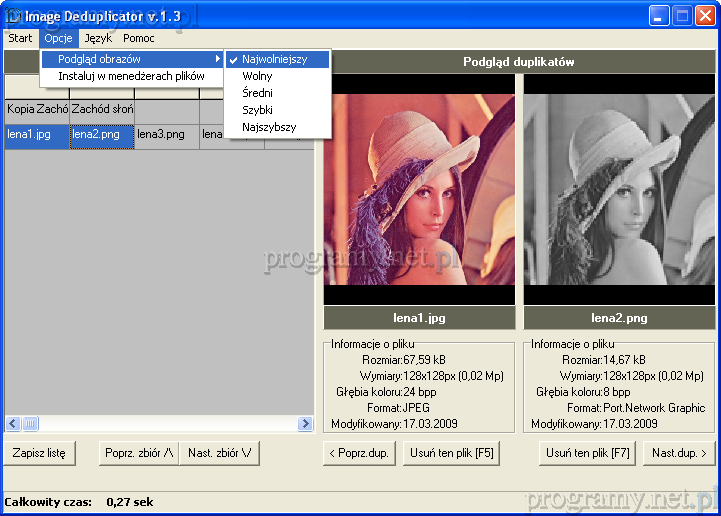Click the Opcje menu
Viewport: 721px width, 516px height.
coord(57,38)
